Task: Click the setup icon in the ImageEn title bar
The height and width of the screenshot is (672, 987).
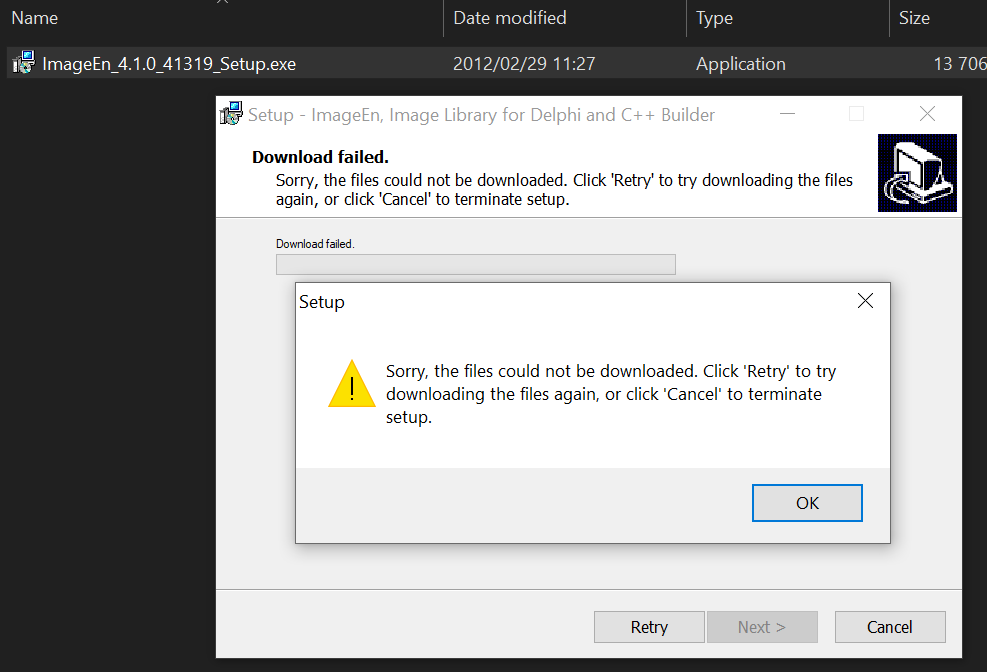Action: click(232, 114)
